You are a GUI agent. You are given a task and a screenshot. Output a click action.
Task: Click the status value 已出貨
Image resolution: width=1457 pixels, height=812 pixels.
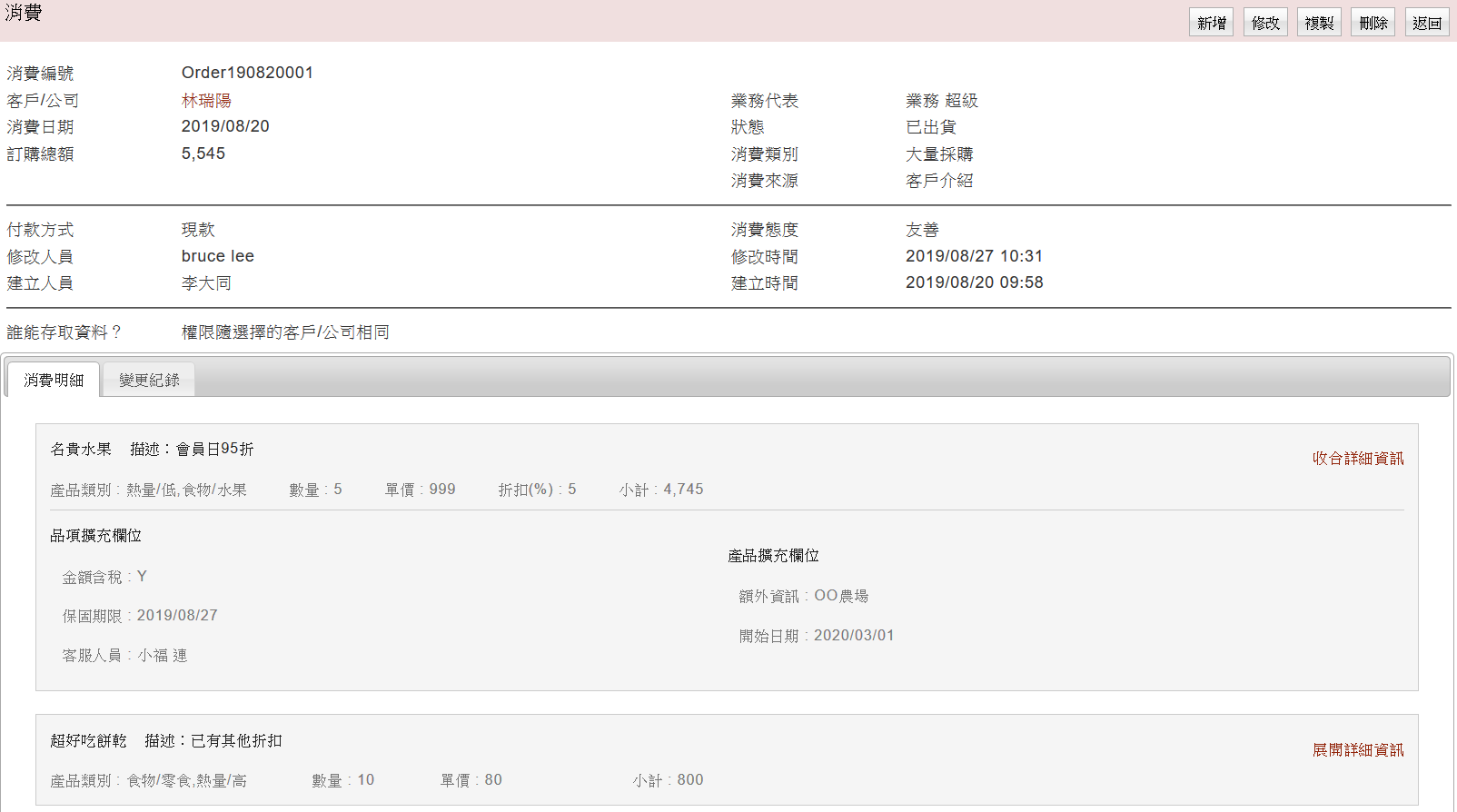(x=930, y=127)
